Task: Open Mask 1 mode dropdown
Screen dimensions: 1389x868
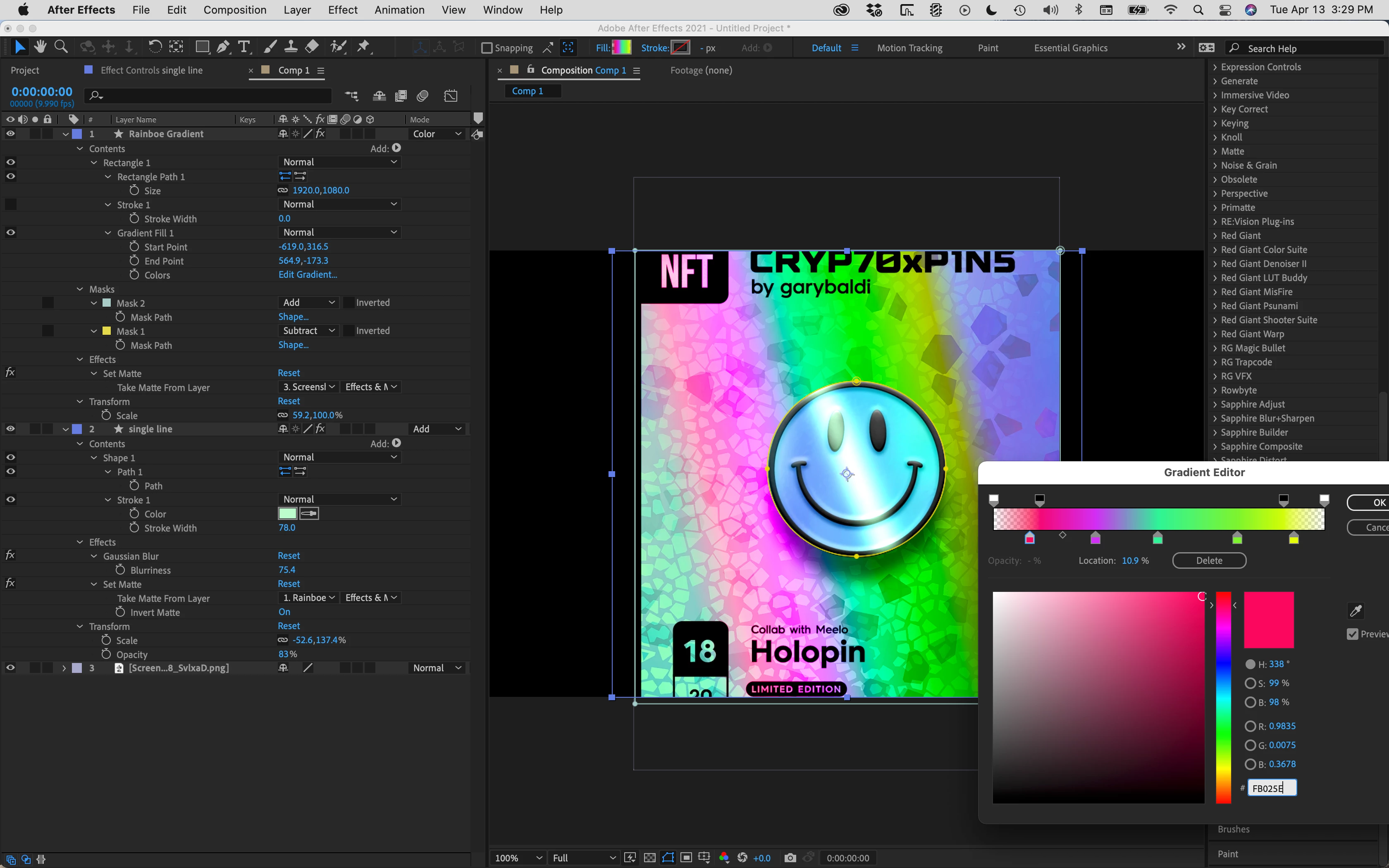Action: (x=308, y=331)
